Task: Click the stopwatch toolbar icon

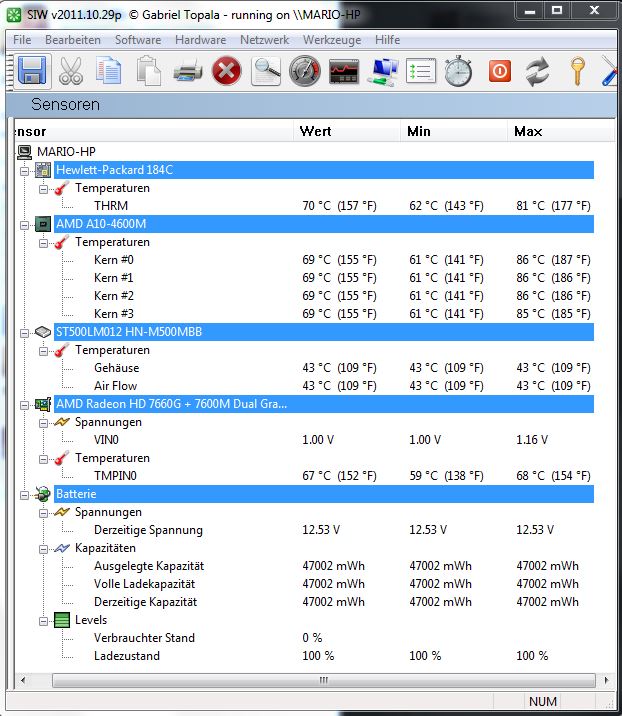Action: [459, 71]
